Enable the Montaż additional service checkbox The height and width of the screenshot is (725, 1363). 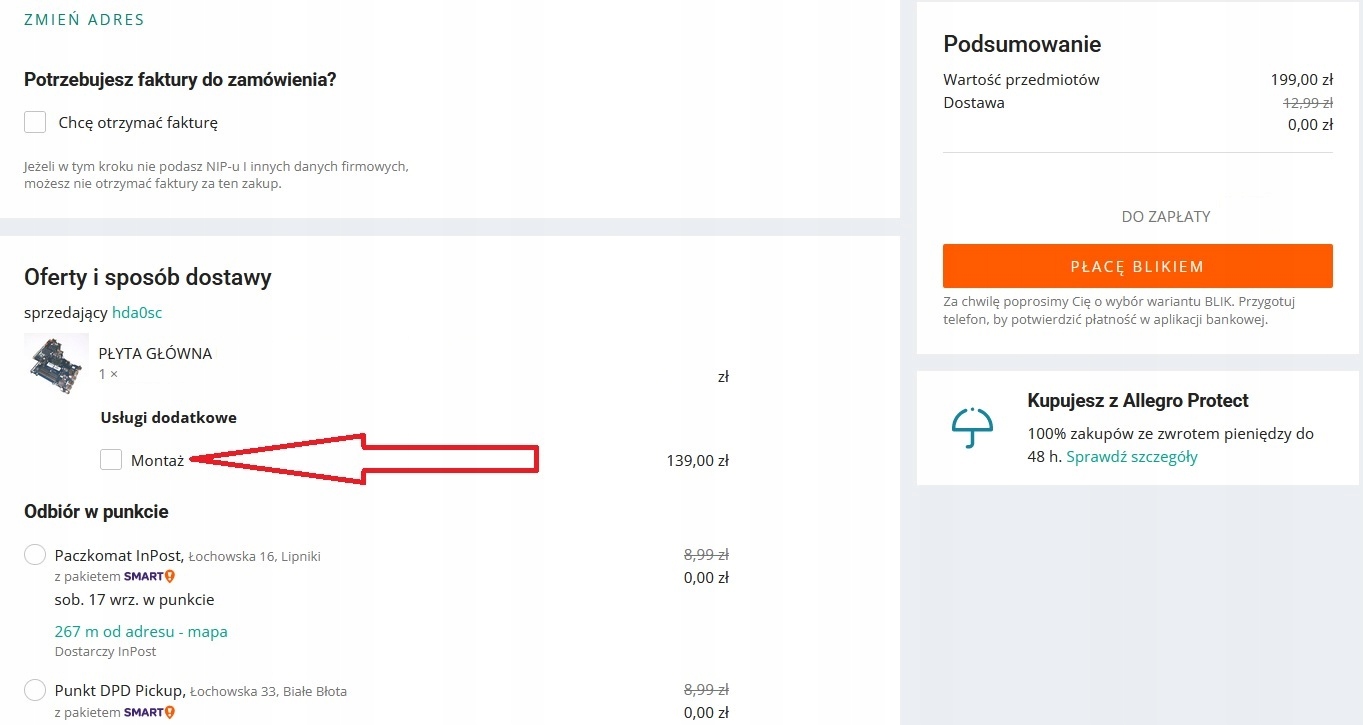click(111, 460)
